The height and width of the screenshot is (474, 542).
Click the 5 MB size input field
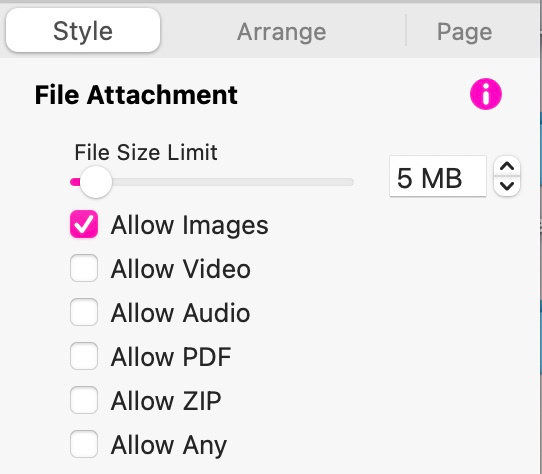[438, 177]
